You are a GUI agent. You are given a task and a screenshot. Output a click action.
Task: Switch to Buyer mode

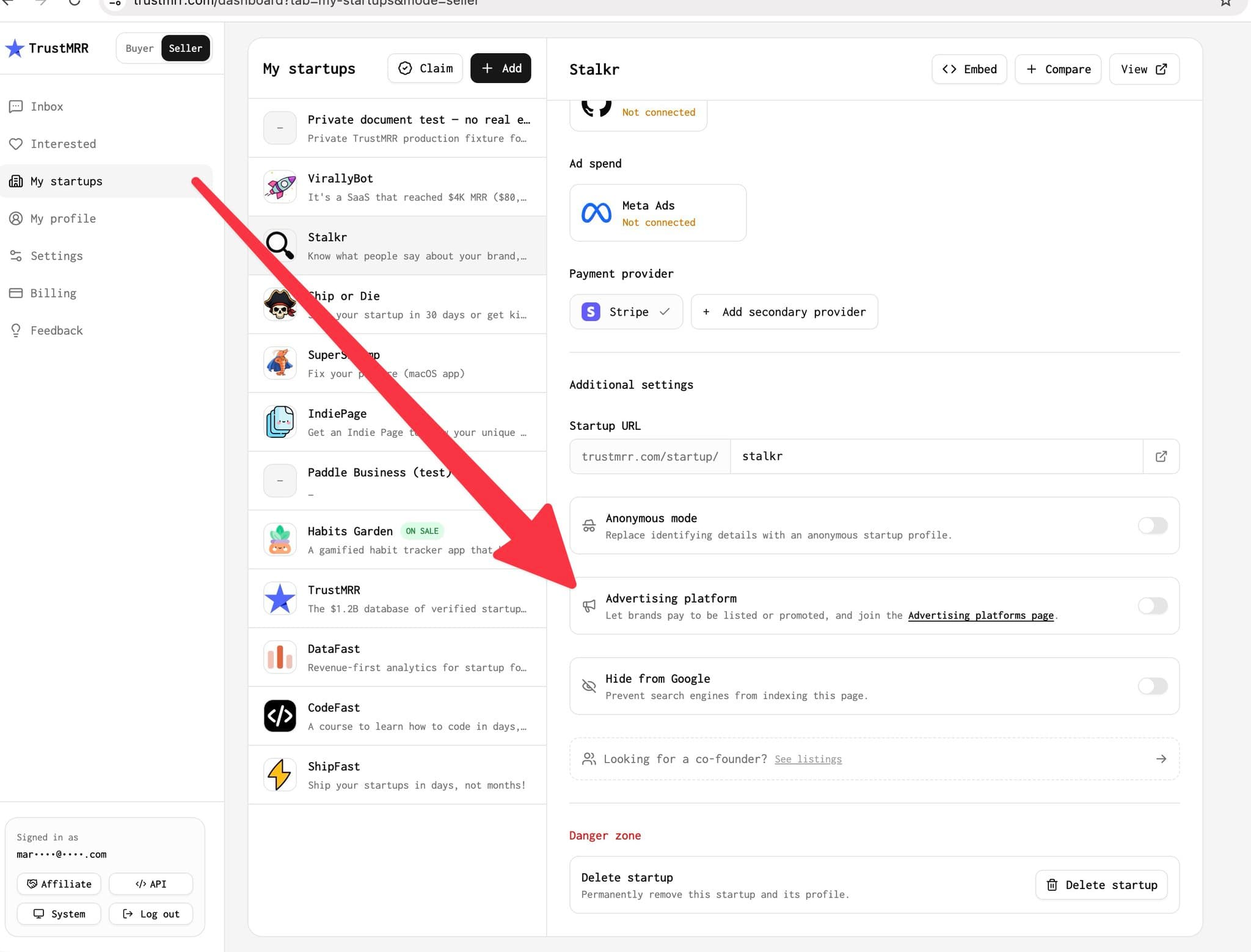139,48
